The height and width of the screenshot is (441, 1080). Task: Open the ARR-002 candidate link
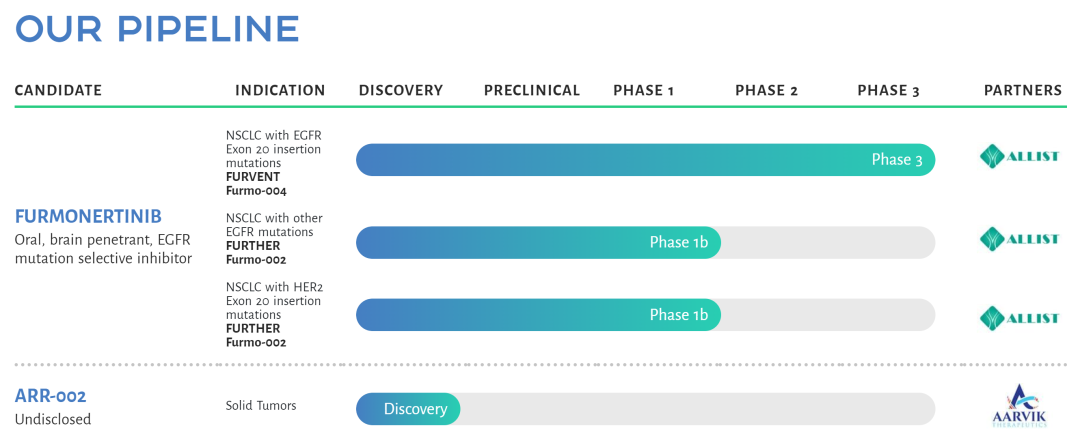(x=50, y=397)
